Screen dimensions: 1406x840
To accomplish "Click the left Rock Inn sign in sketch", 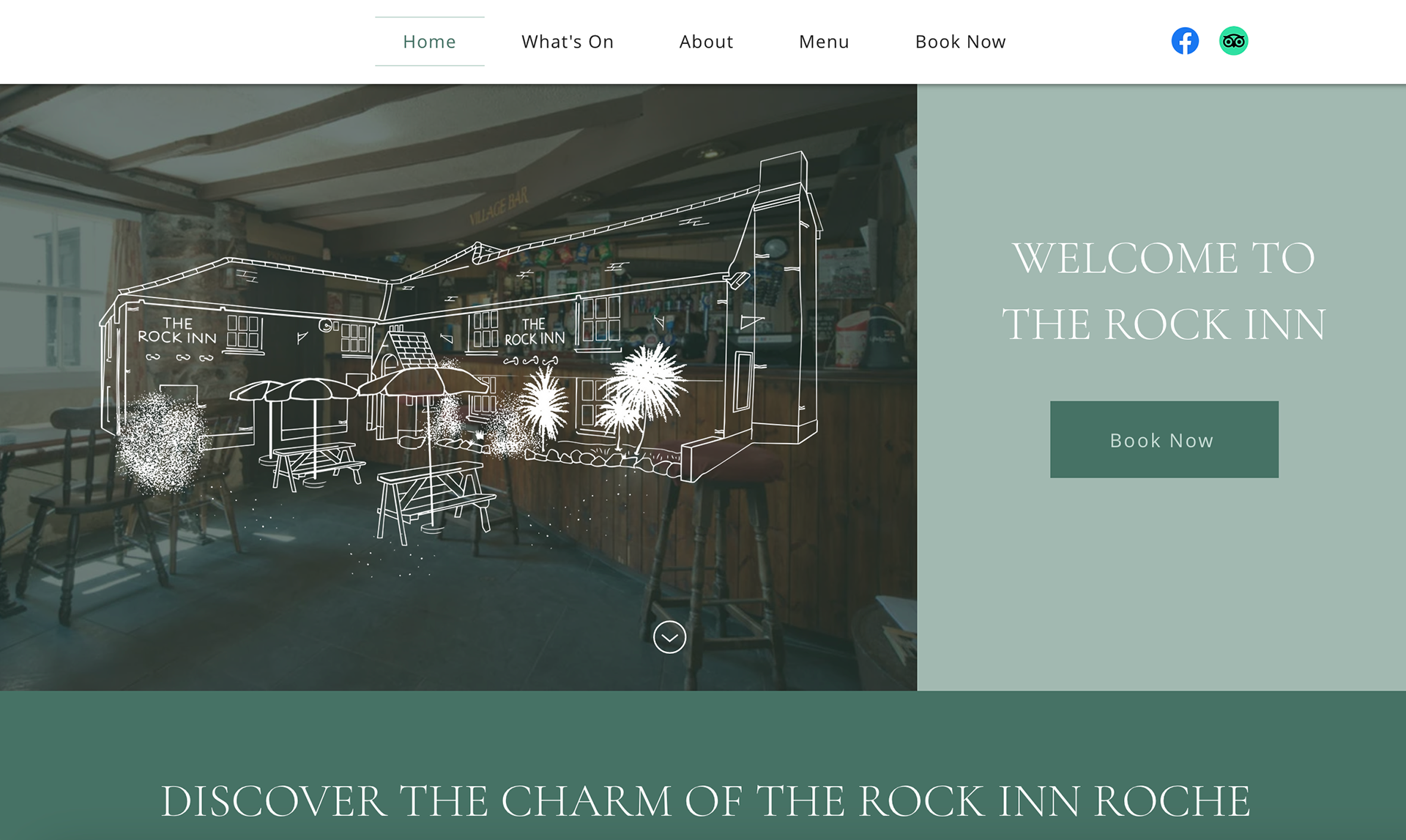I will point(177,330).
